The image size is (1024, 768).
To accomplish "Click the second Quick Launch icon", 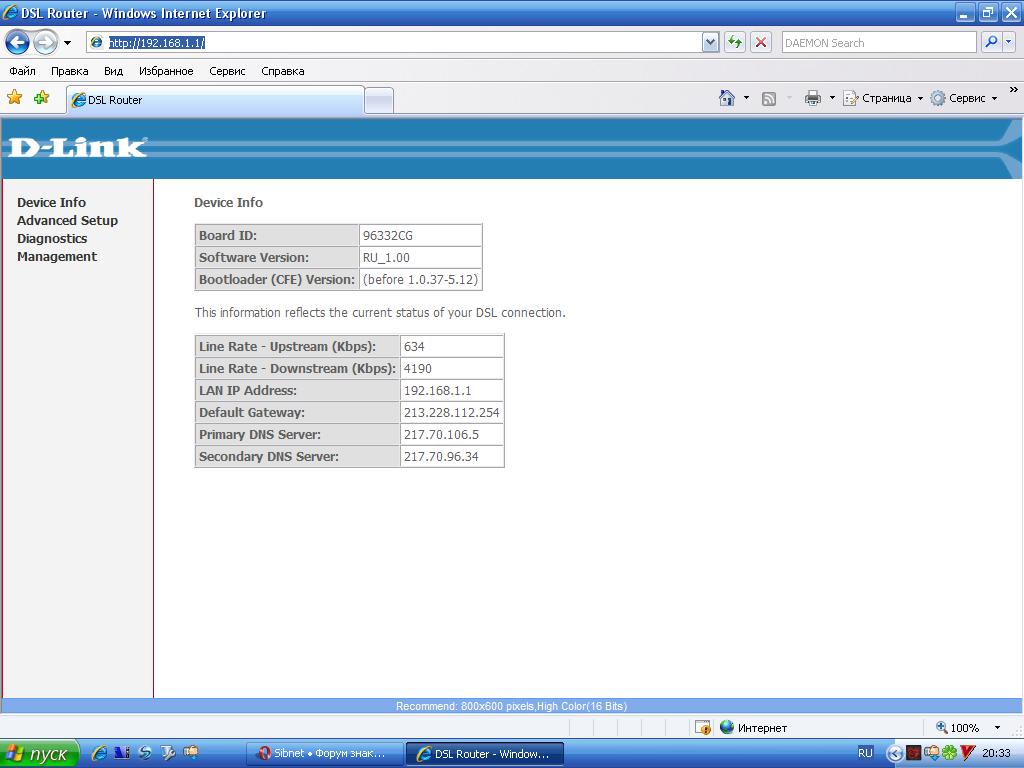I will point(121,753).
